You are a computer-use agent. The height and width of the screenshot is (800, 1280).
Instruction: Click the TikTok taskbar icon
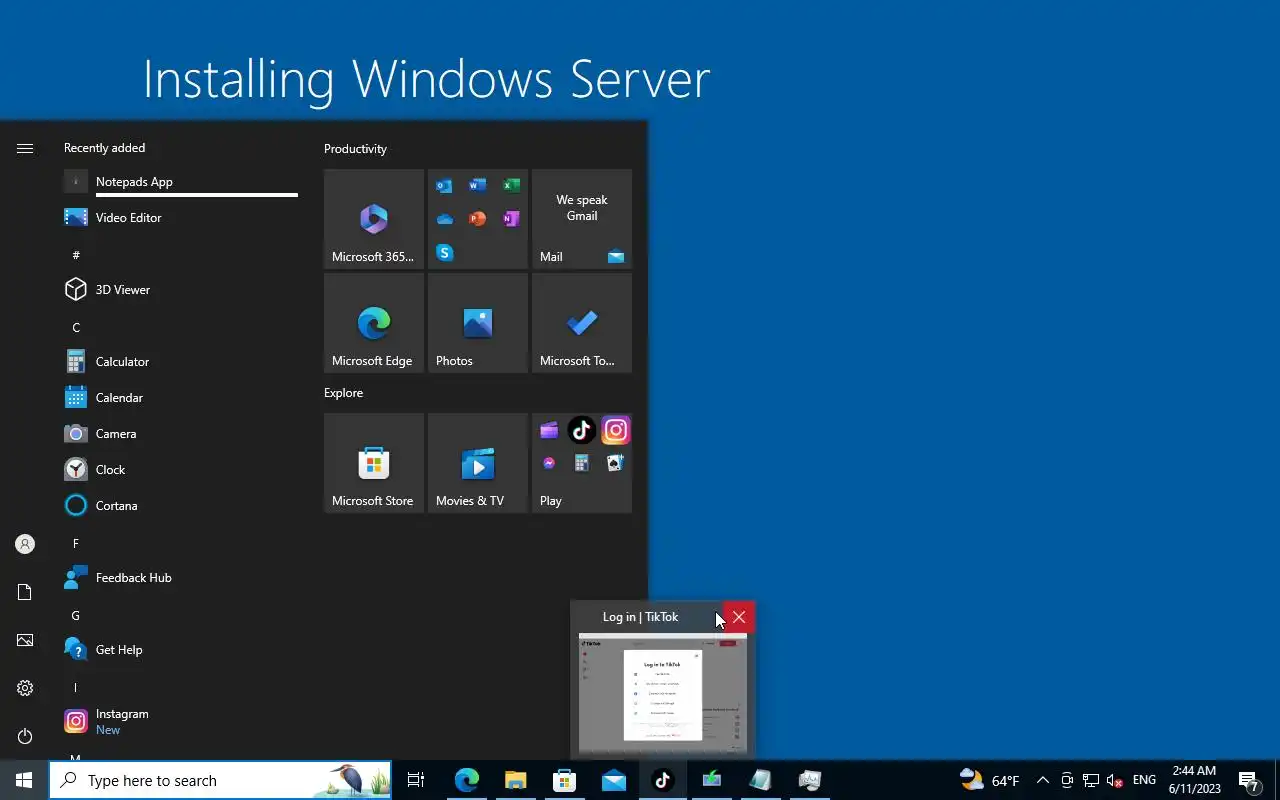[662, 780]
